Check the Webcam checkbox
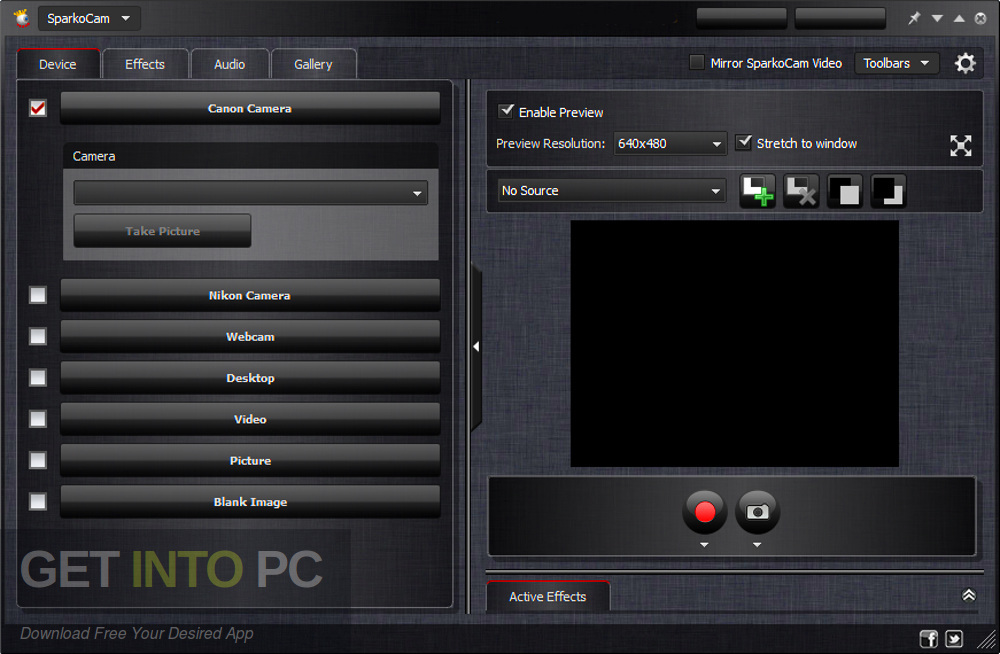The image size is (1000, 654). [x=38, y=336]
